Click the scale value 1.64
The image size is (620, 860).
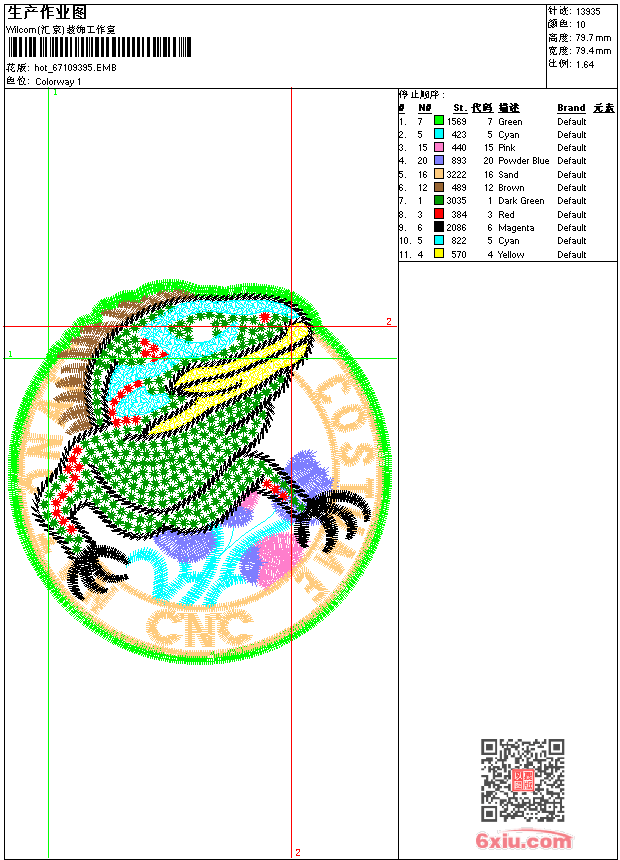pos(585,64)
